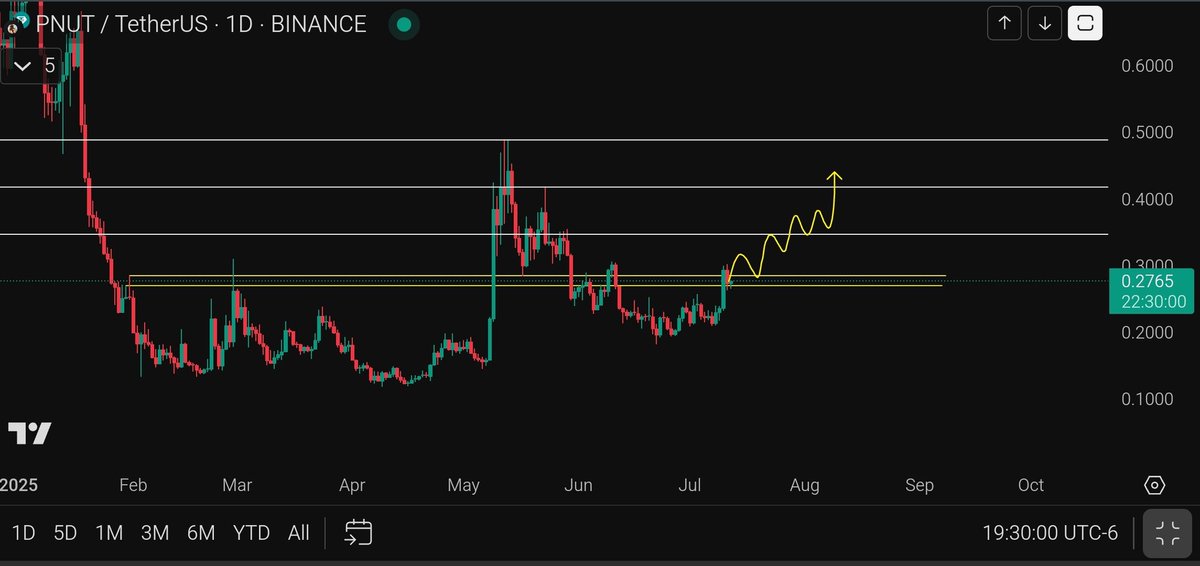Click the Oct label on time axis
The height and width of the screenshot is (566, 1200).
1031,485
